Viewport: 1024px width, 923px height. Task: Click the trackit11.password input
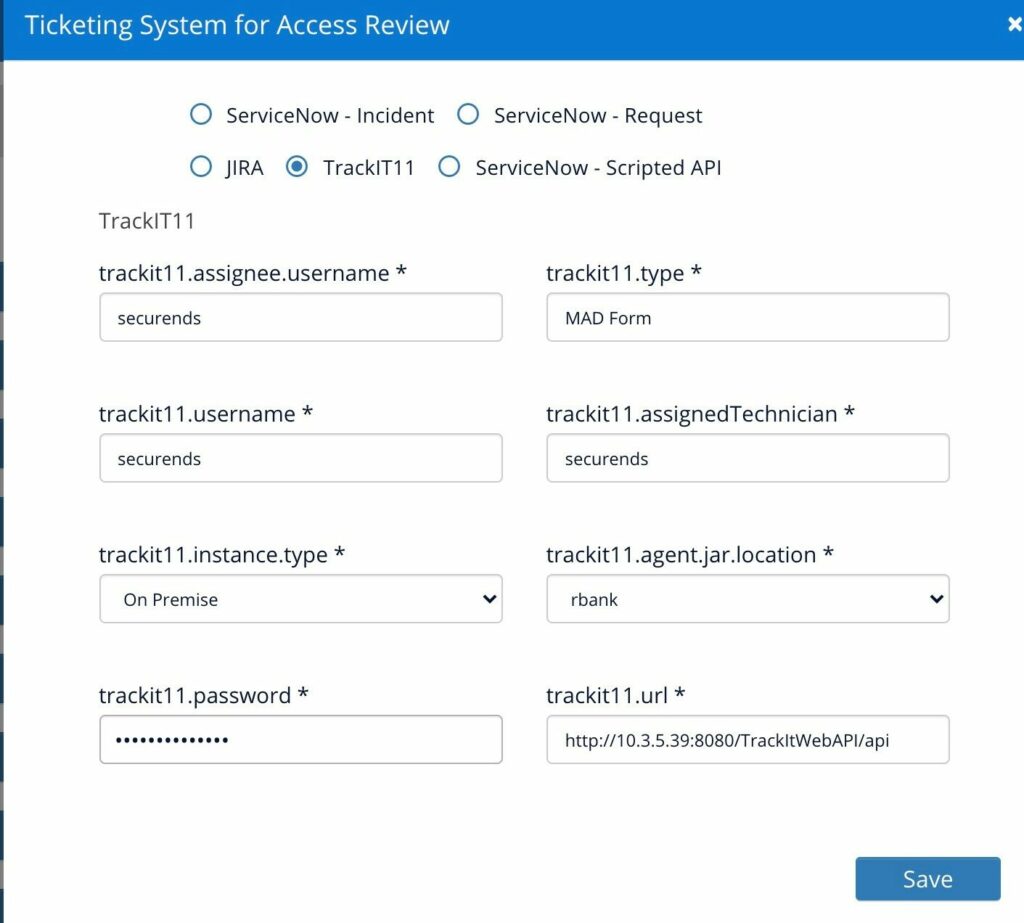coord(300,739)
